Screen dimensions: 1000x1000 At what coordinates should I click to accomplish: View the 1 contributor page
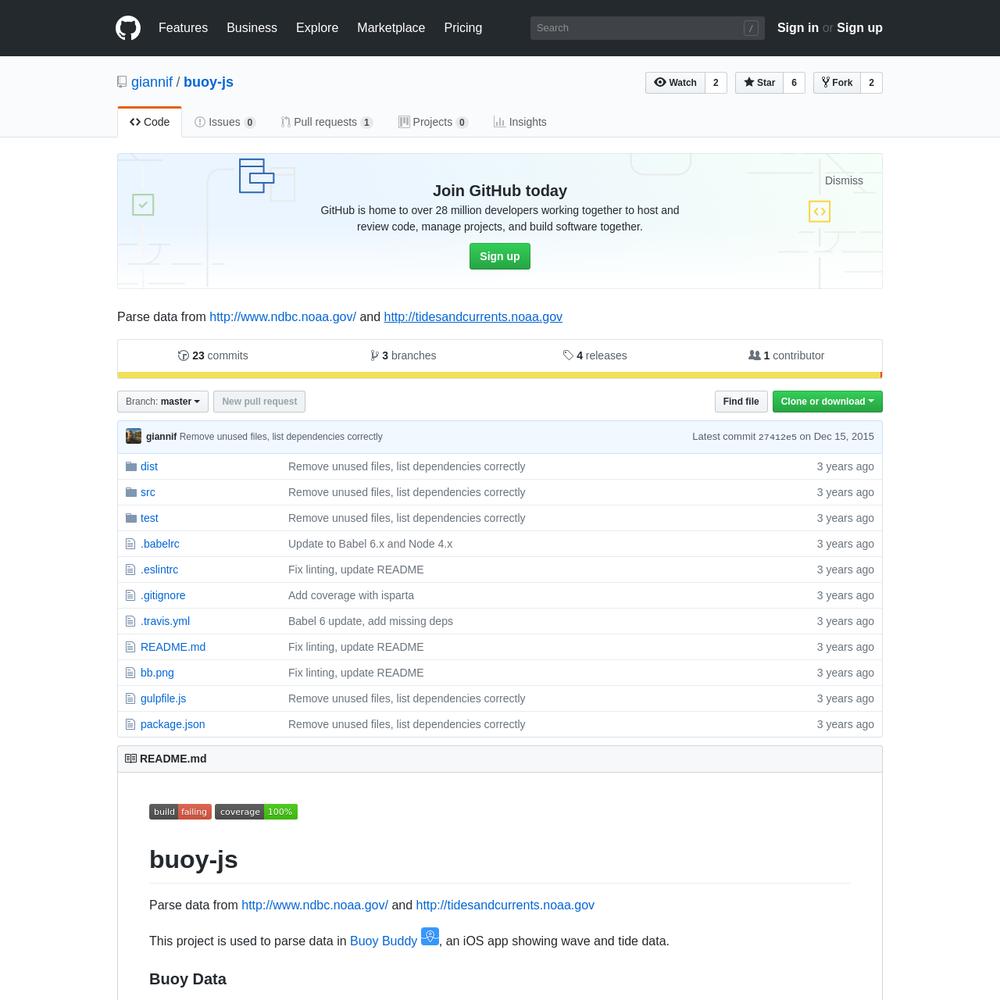tap(786, 356)
